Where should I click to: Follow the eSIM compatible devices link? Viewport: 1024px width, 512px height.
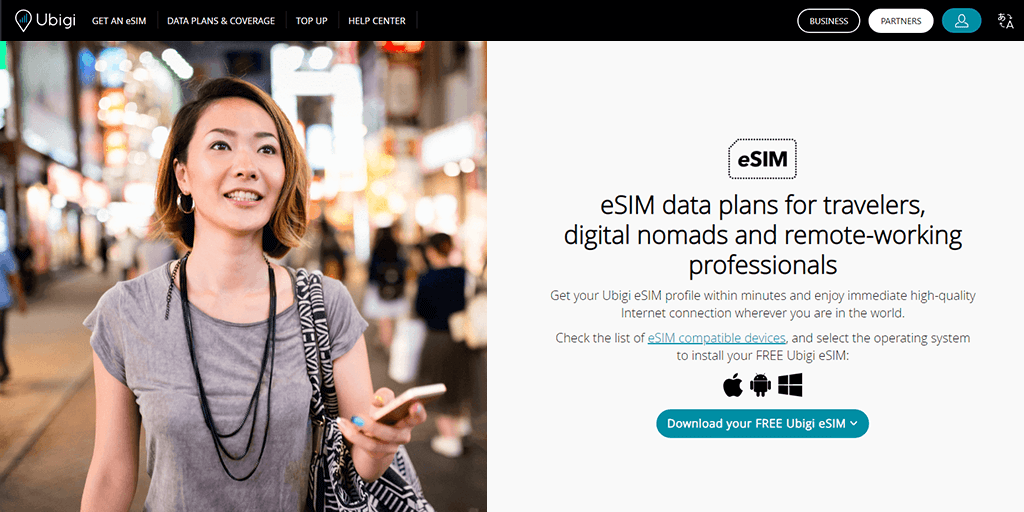(716, 338)
